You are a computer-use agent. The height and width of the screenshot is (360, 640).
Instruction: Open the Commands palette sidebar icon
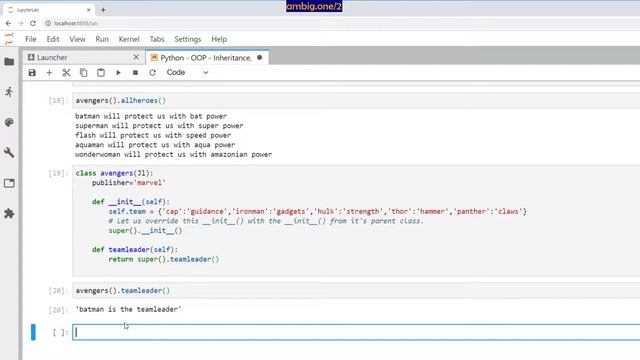9,122
